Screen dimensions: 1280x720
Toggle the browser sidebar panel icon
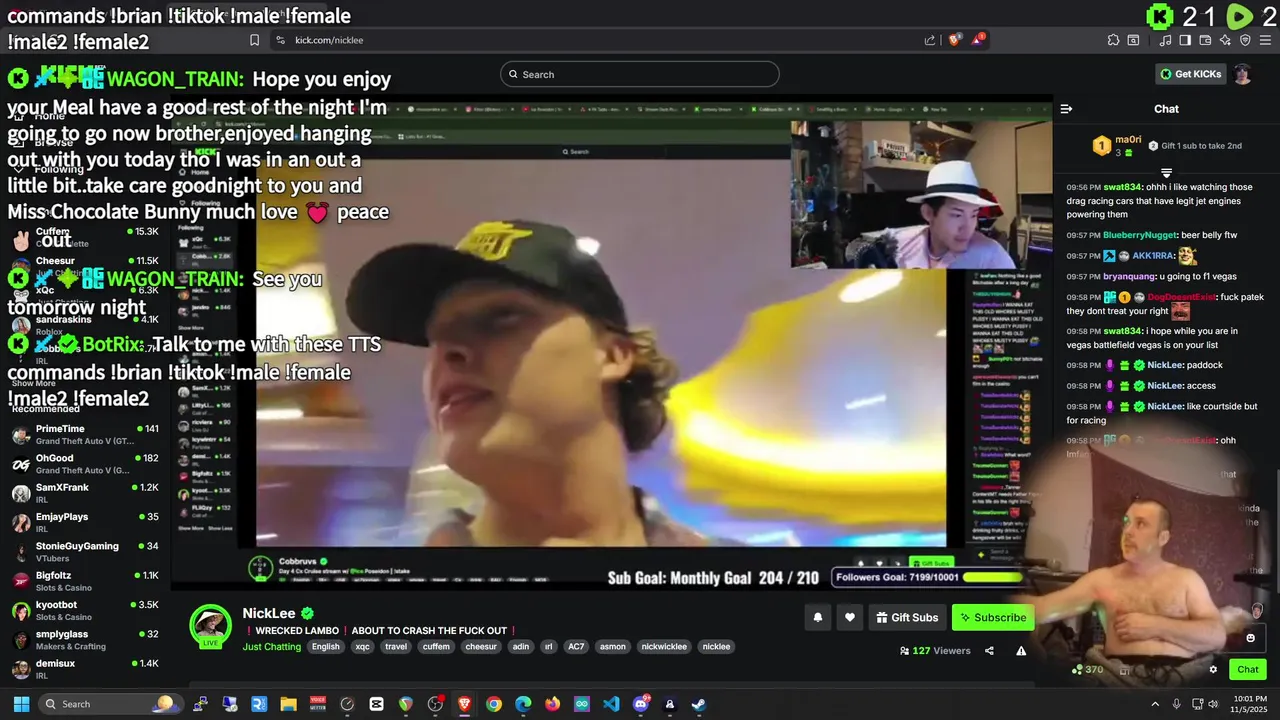point(1185,40)
